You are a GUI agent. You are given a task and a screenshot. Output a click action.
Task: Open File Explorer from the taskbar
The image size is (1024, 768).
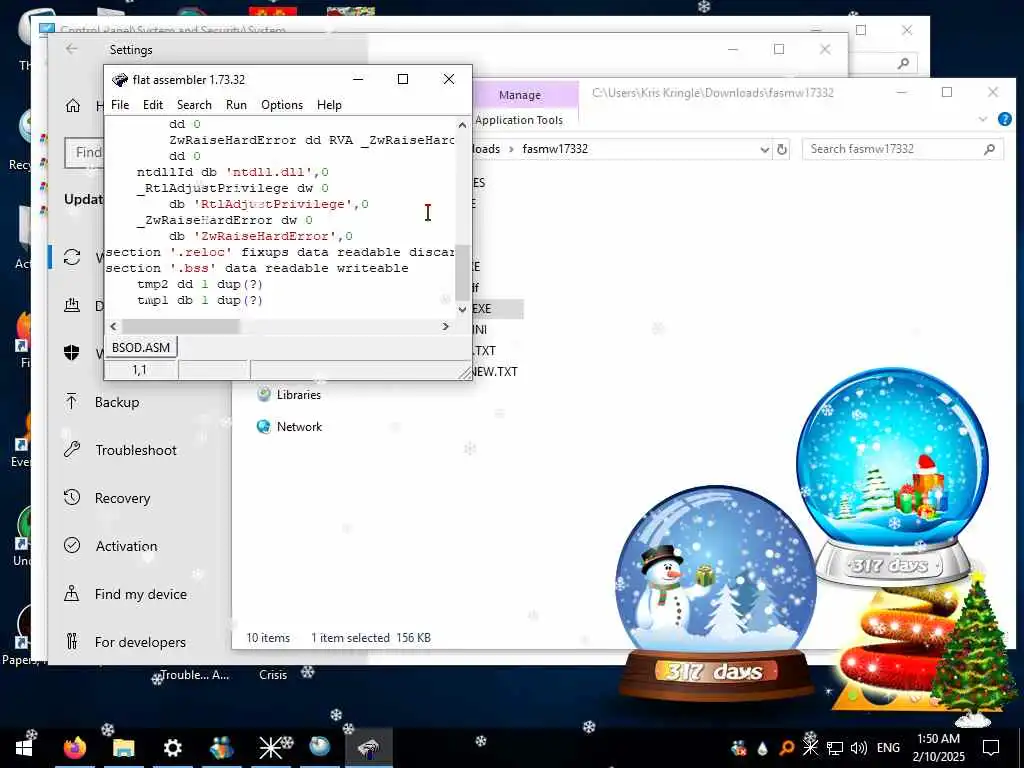click(x=123, y=748)
